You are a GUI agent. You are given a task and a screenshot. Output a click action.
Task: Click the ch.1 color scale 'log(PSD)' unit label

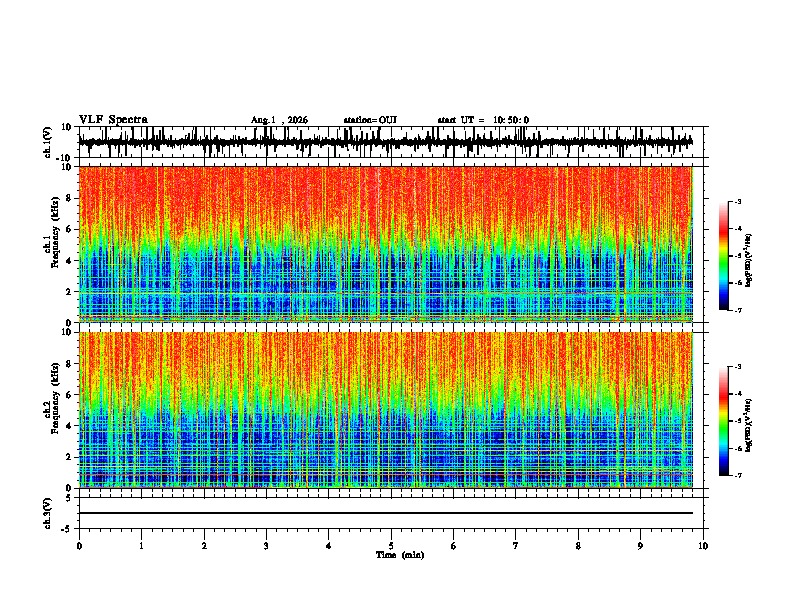[749, 261]
